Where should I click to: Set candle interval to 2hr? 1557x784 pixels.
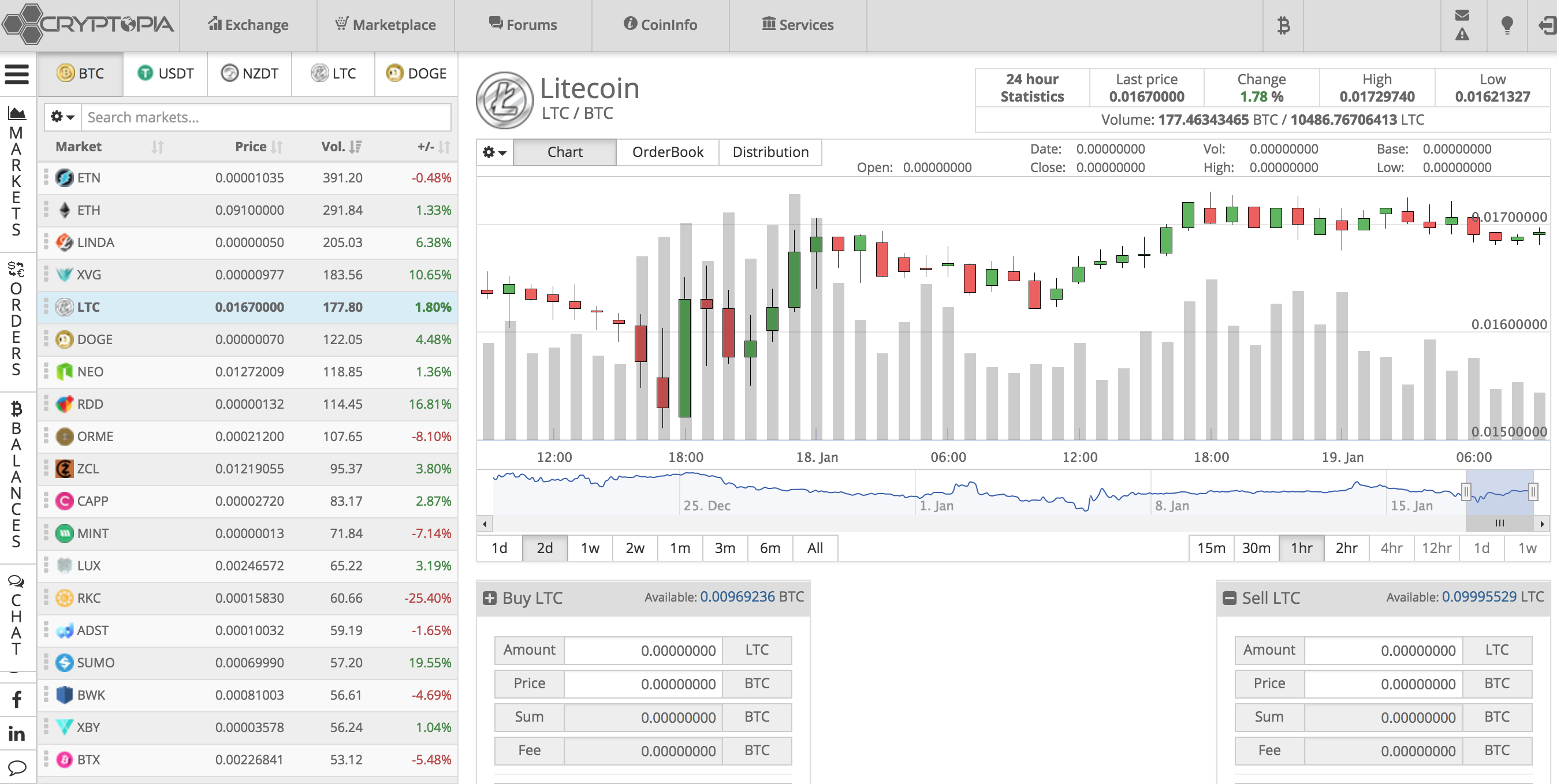[1346, 548]
